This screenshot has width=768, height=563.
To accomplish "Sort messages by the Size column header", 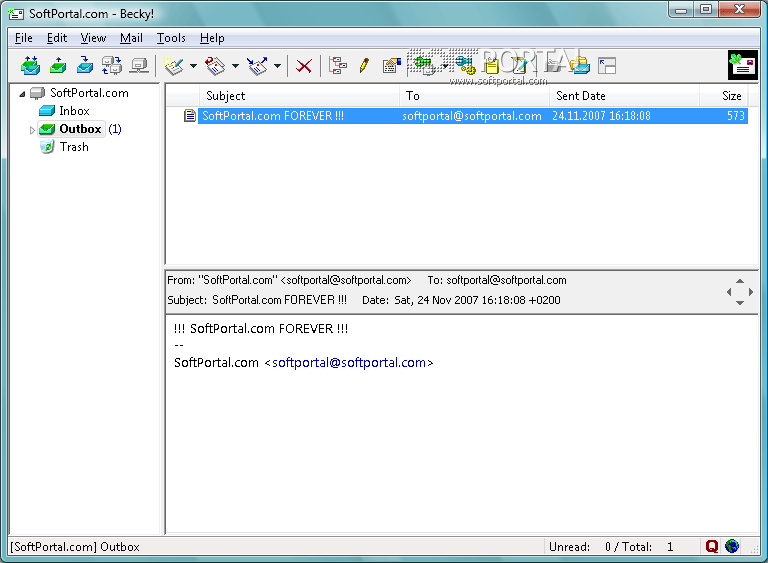I will (724, 96).
